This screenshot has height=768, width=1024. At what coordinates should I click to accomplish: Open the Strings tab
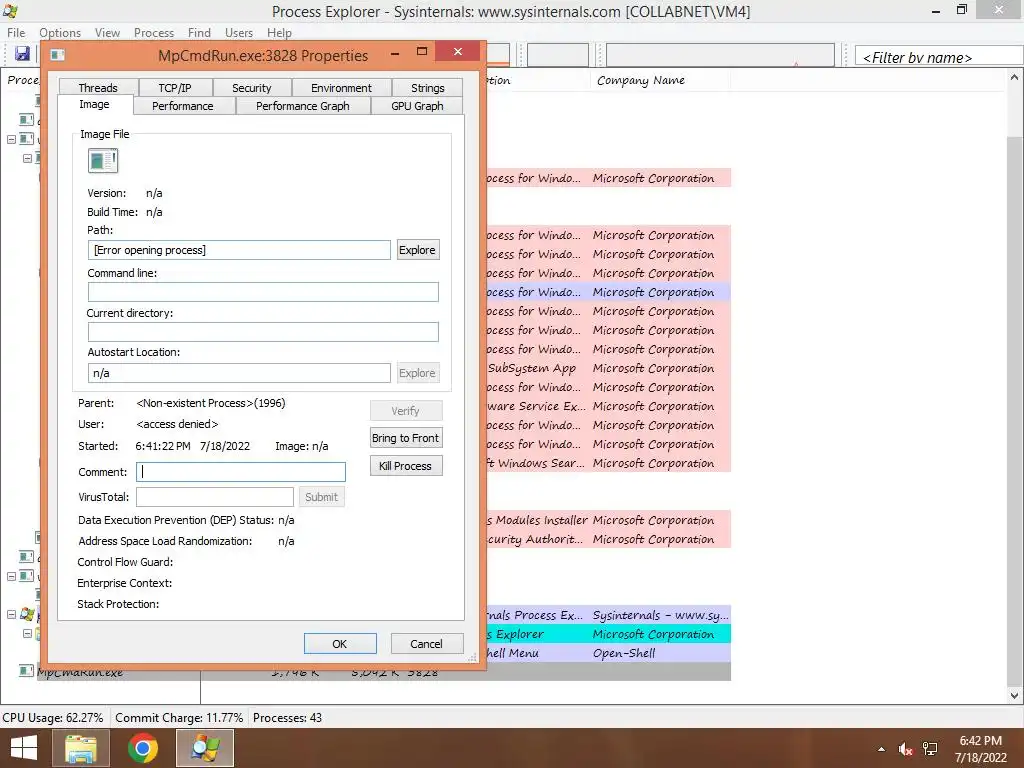[x=428, y=88]
